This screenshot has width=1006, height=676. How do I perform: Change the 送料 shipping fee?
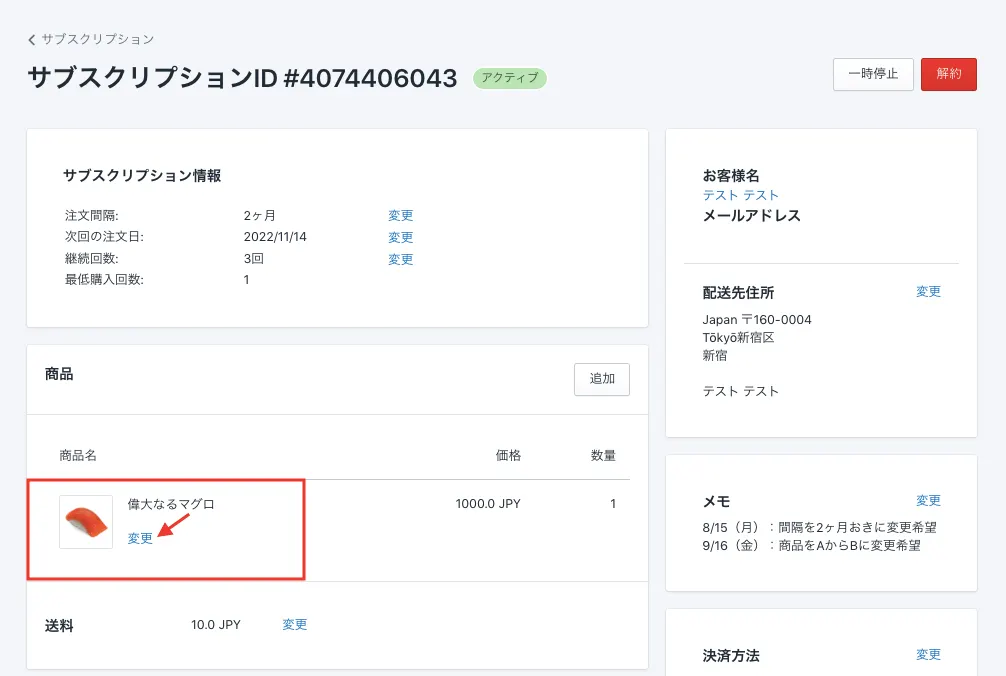coord(294,624)
